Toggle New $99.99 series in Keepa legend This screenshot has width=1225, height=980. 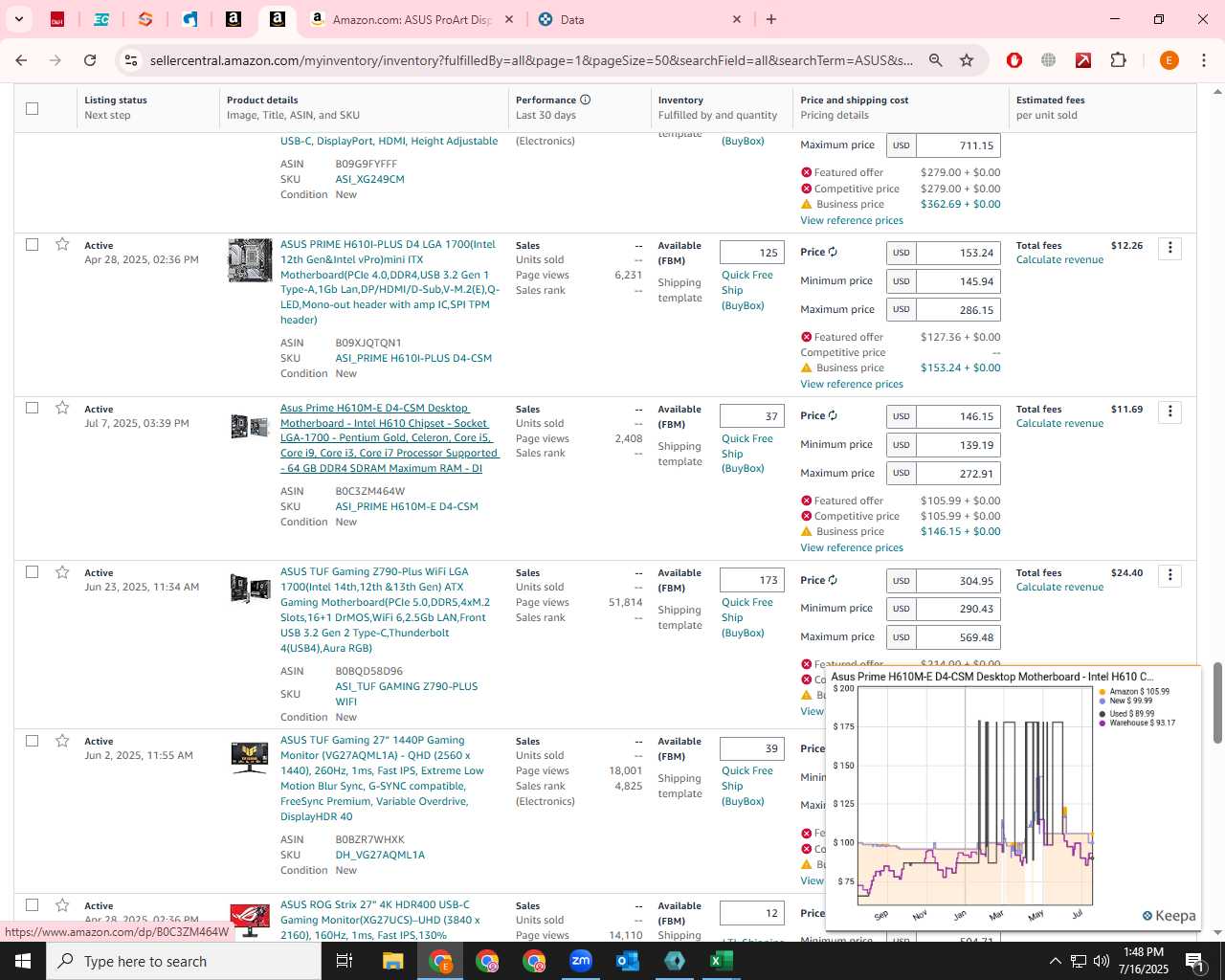pos(1125,702)
